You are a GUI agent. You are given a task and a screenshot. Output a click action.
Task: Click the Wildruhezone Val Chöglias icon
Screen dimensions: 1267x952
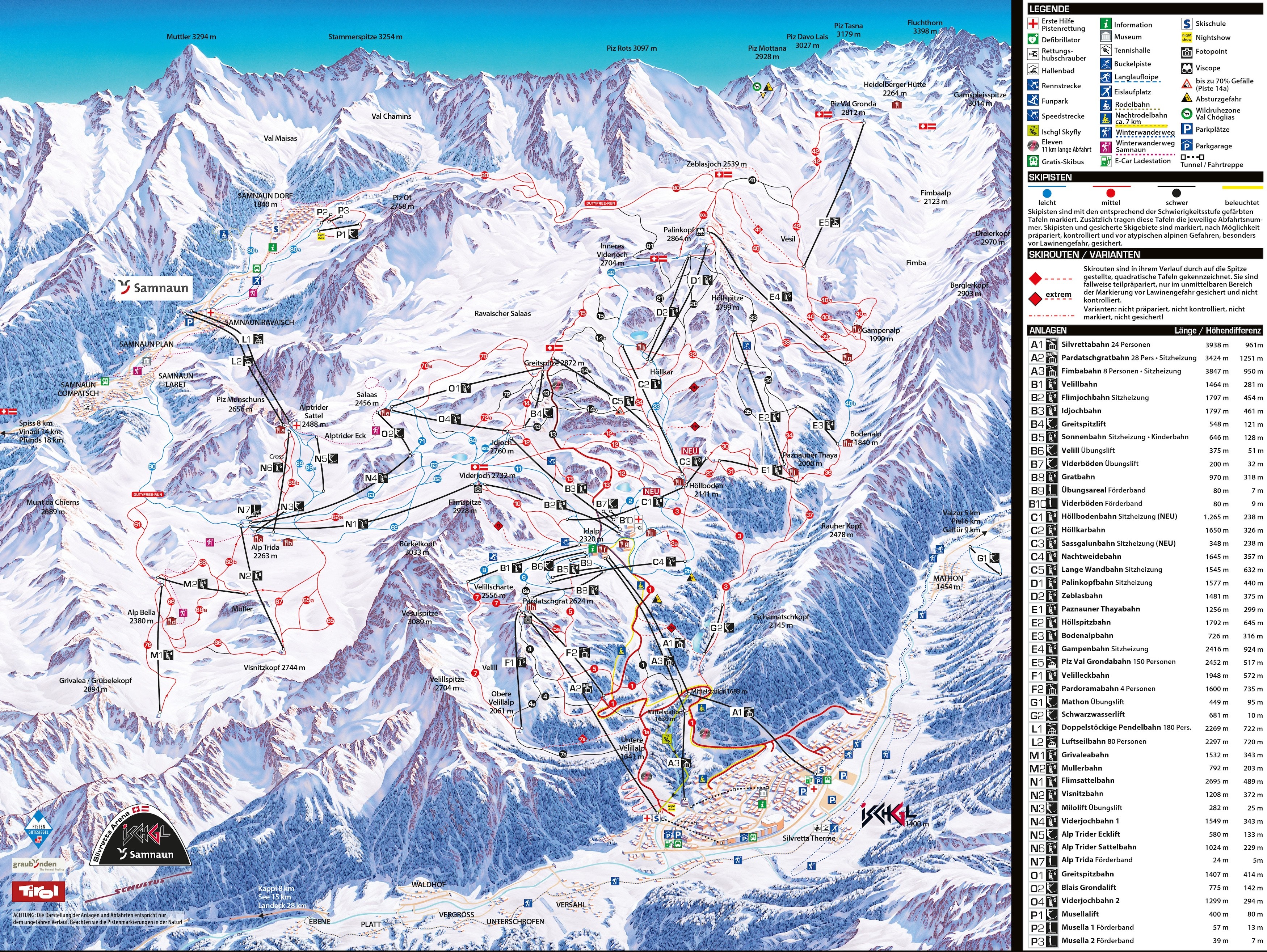point(1186,113)
